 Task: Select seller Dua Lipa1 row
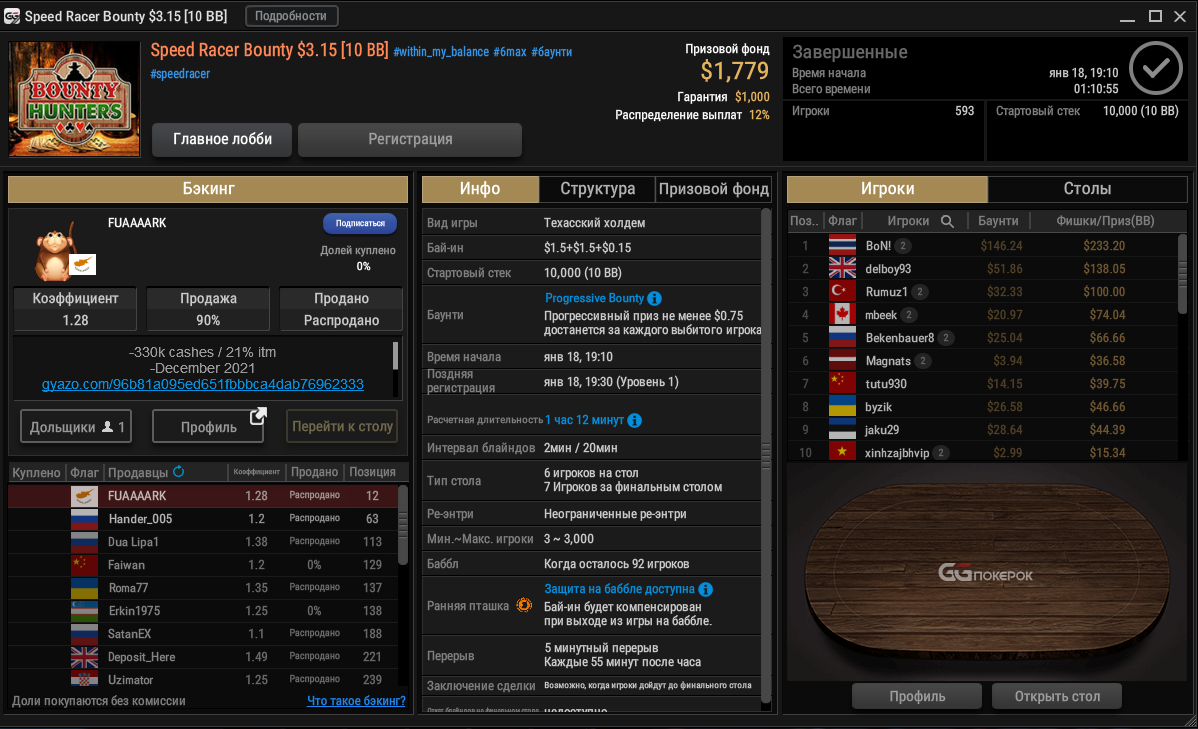point(203,542)
